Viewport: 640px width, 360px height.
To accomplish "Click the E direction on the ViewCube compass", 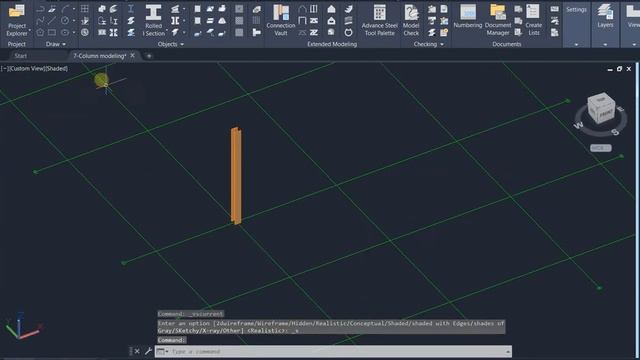I will [620, 109].
